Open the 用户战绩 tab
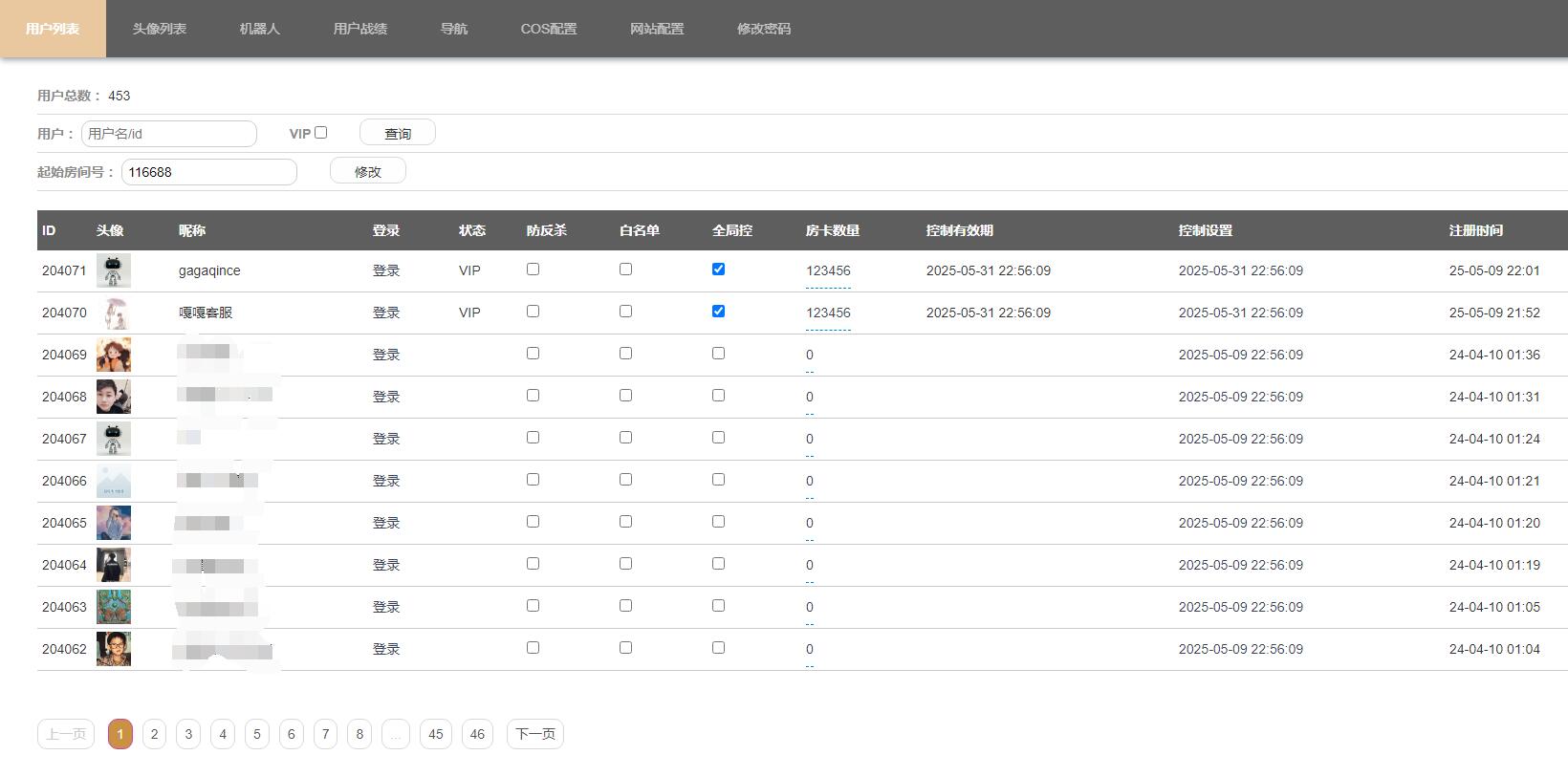Image resolution: width=1568 pixels, height=777 pixels. coord(359,29)
